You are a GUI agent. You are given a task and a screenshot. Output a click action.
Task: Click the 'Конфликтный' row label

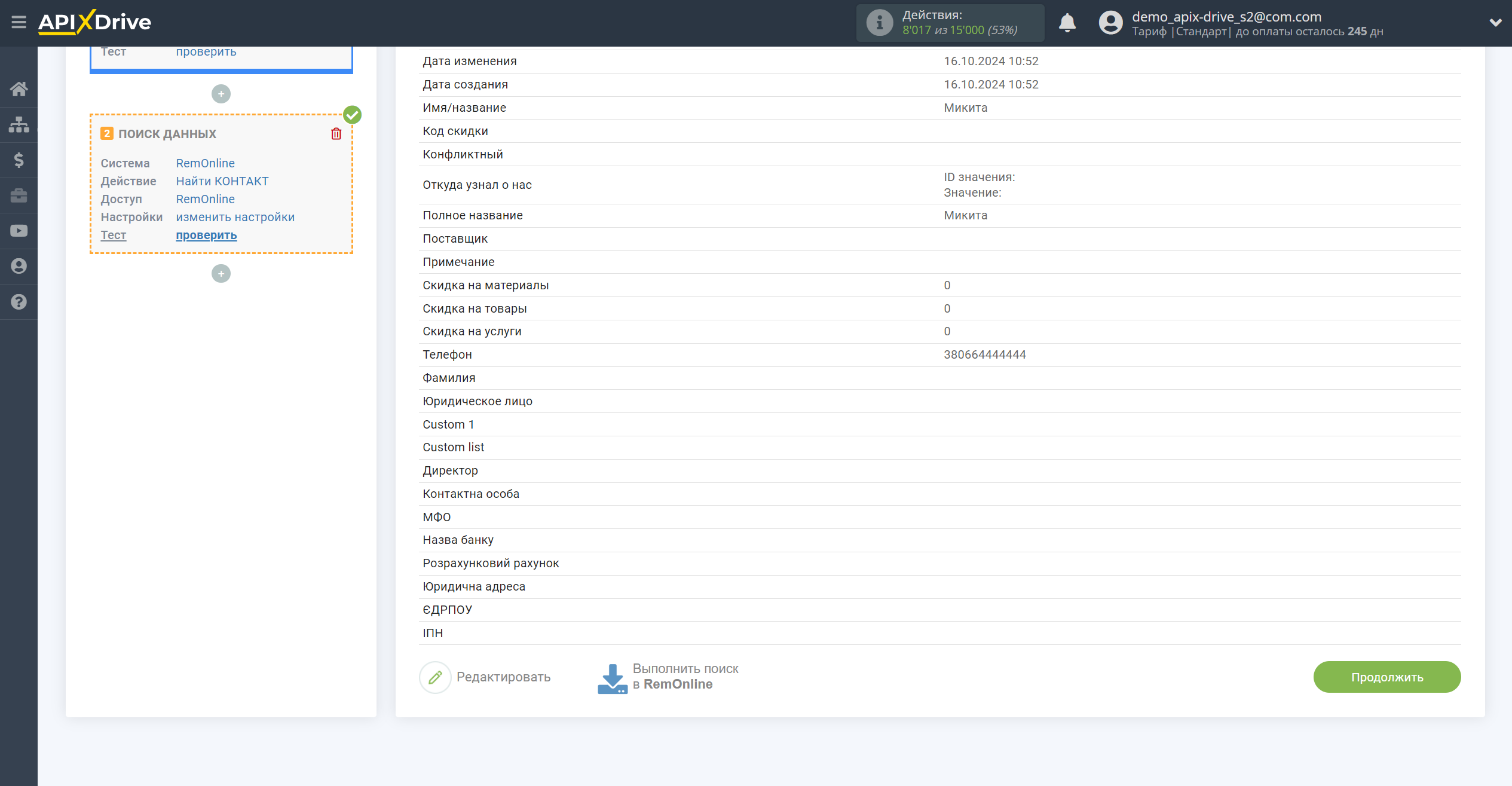(x=463, y=154)
